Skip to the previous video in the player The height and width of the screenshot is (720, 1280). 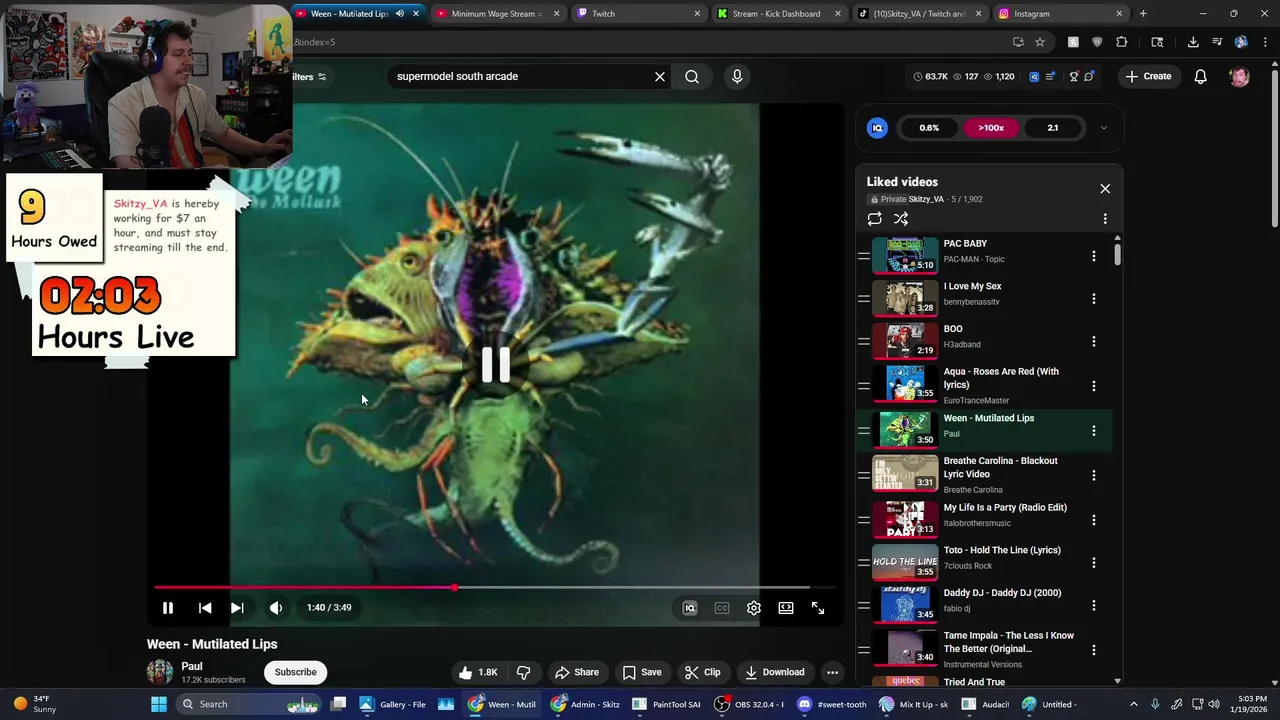tap(205, 608)
